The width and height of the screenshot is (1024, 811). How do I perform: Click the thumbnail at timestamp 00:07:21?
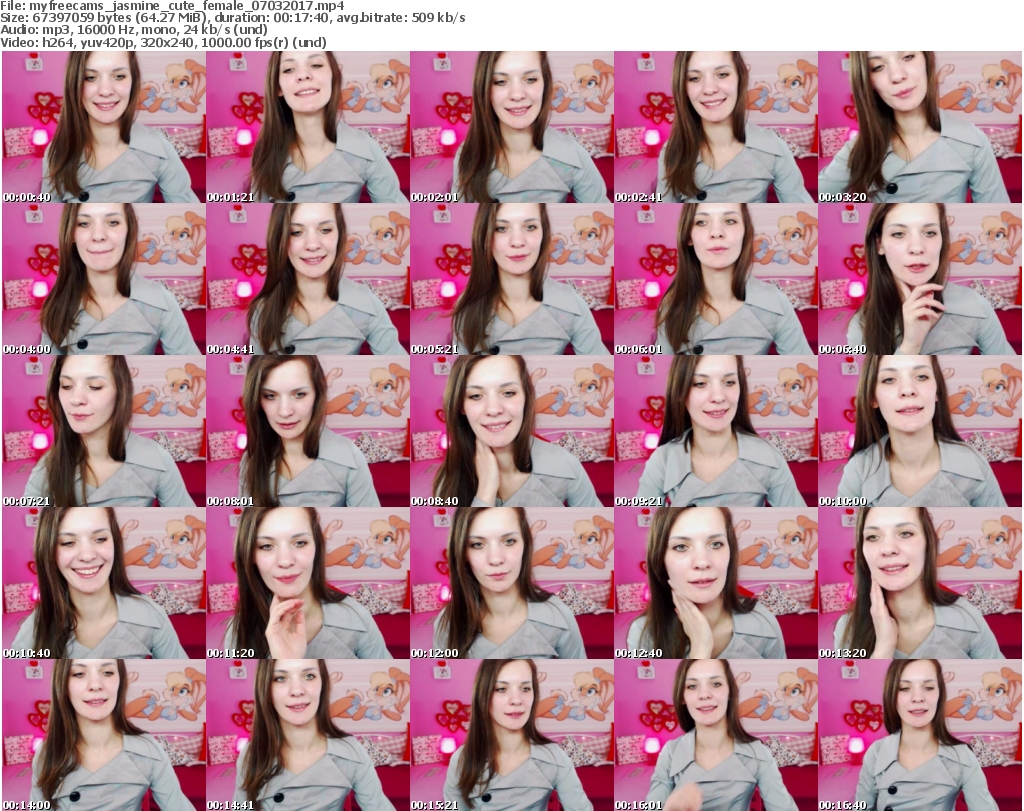[x=104, y=431]
